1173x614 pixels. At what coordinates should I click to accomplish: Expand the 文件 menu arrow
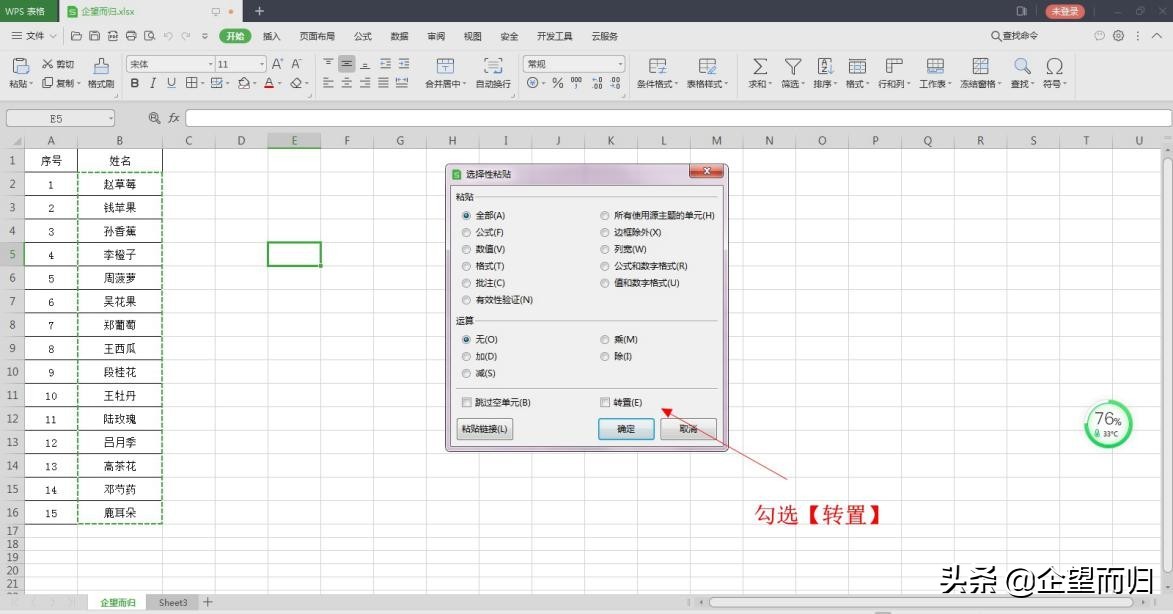pyautogui.click(x=53, y=36)
